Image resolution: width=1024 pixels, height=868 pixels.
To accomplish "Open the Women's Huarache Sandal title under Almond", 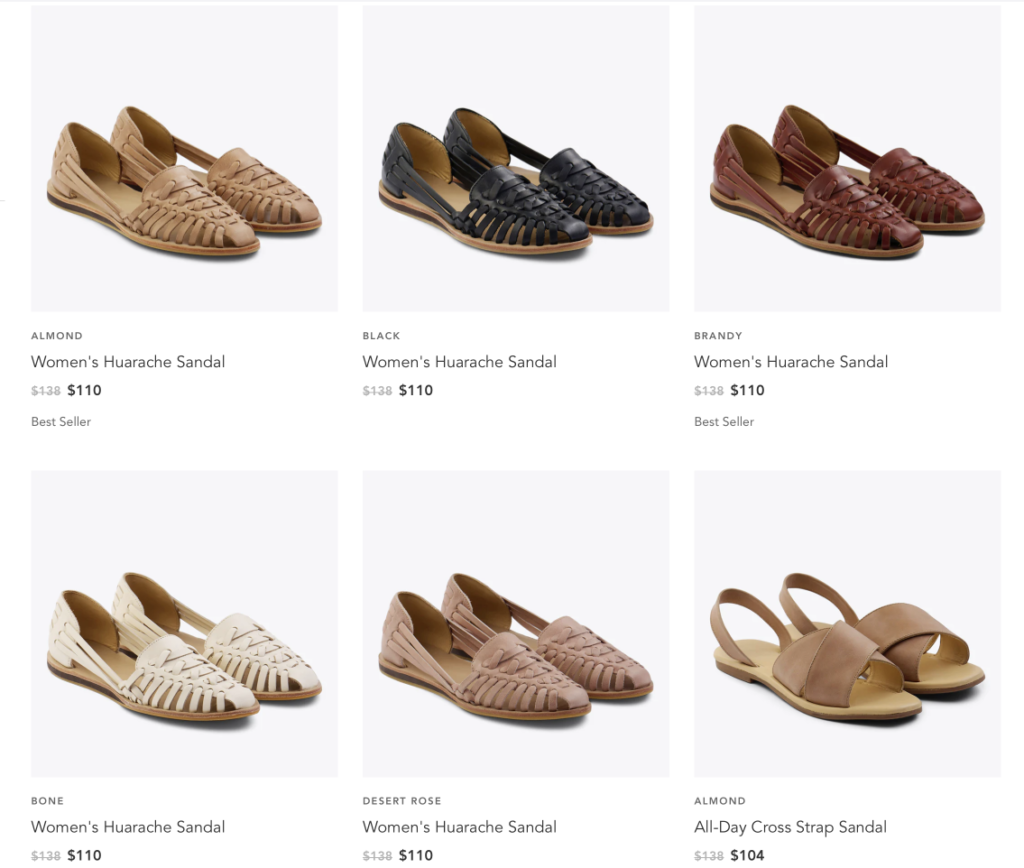I will [x=128, y=362].
